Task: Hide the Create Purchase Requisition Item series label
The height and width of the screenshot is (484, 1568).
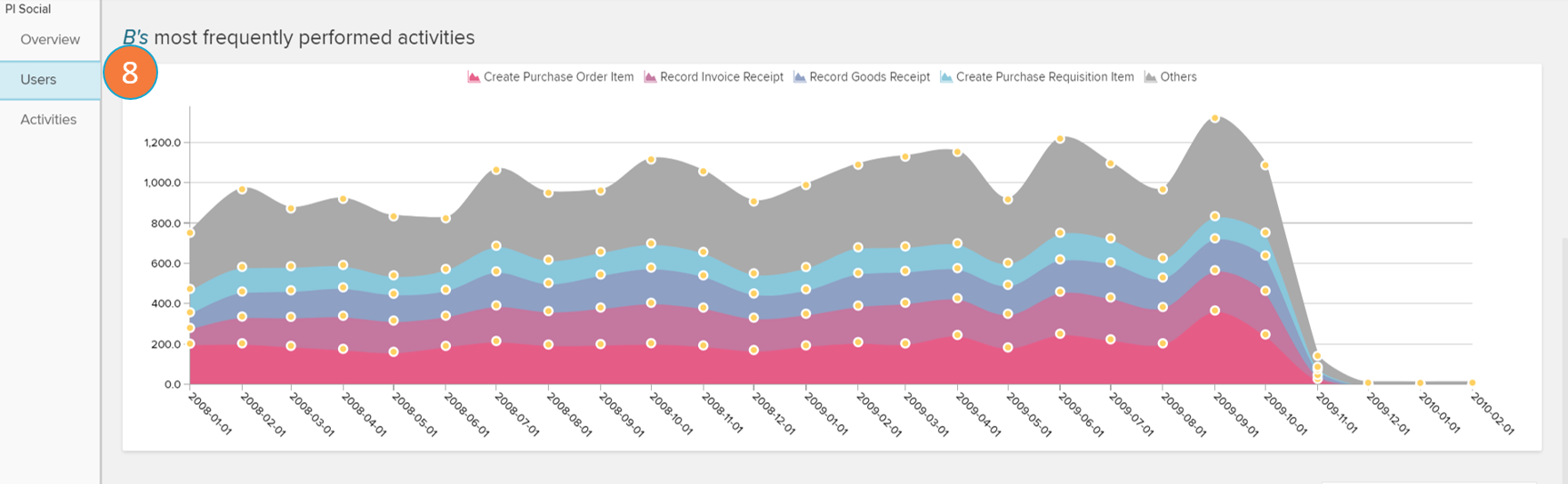Action: tap(1044, 77)
